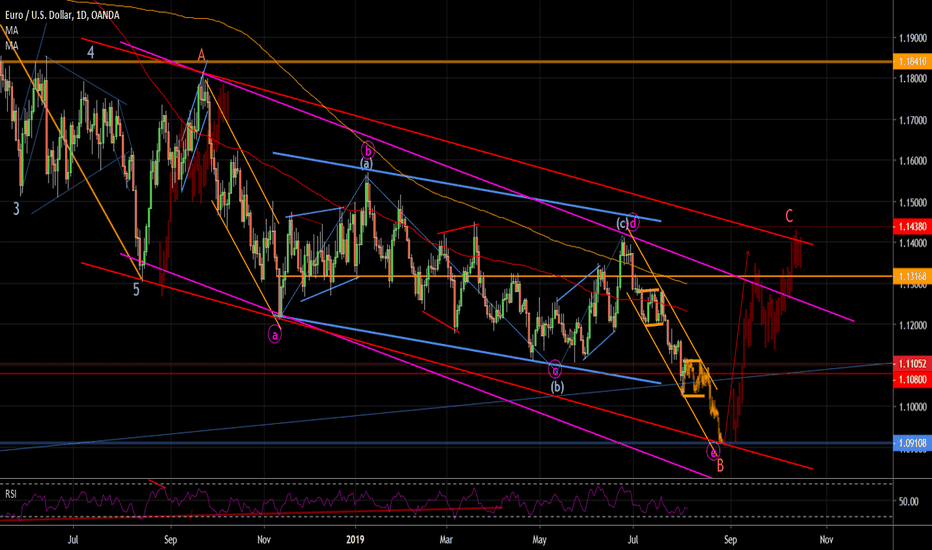Select the 1.10800 red price label
932x550 pixels.
(x=912, y=379)
